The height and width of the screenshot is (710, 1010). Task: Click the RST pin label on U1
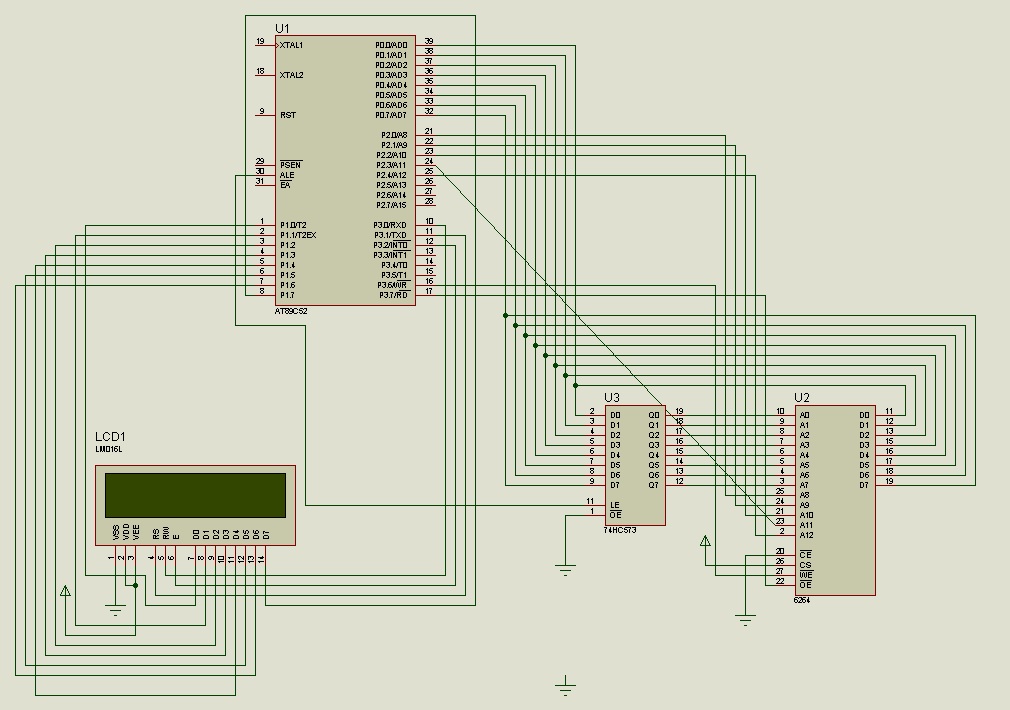coord(288,115)
